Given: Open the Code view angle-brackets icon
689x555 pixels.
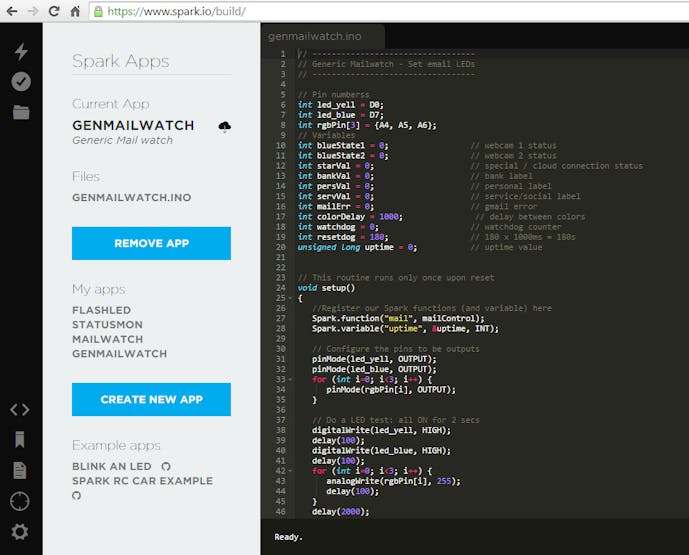Looking at the screenshot, I should [x=20, y=410].
